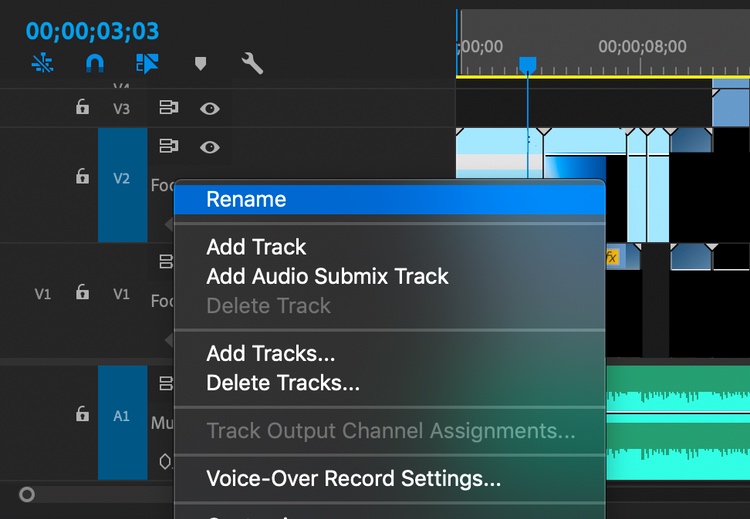
Task: Click the blue playhead marker on ruler
Action: point(527,65)
